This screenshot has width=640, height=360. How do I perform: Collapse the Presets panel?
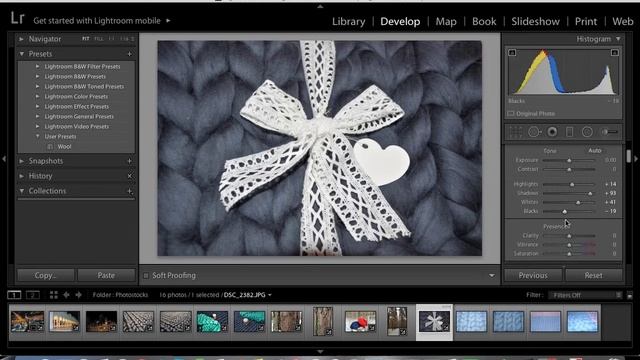click(21, 54)
